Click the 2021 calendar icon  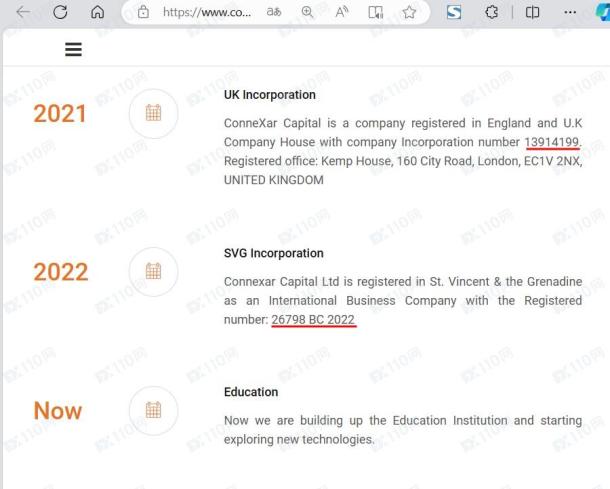153,113
